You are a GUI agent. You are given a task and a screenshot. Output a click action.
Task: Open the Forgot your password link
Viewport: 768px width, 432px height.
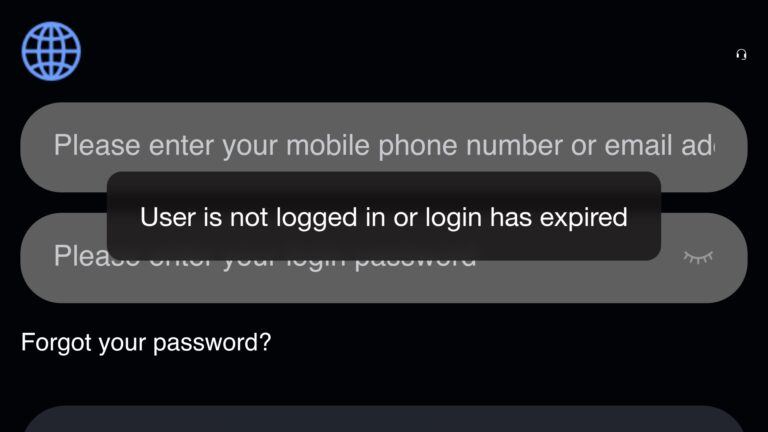point(146,342)
